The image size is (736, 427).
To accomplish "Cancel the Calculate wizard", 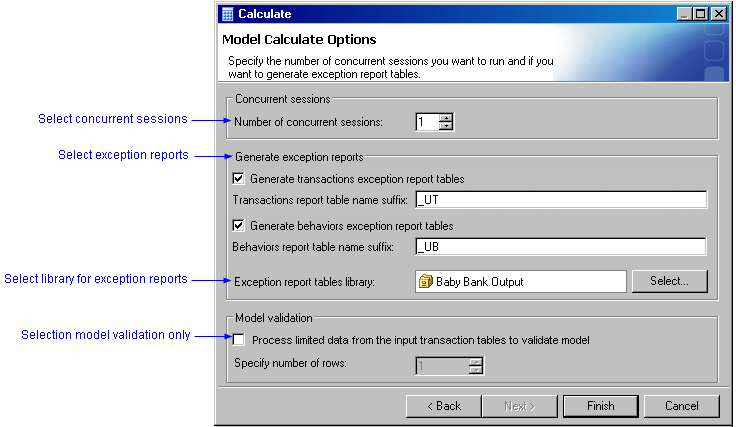I will click(681, 406).
